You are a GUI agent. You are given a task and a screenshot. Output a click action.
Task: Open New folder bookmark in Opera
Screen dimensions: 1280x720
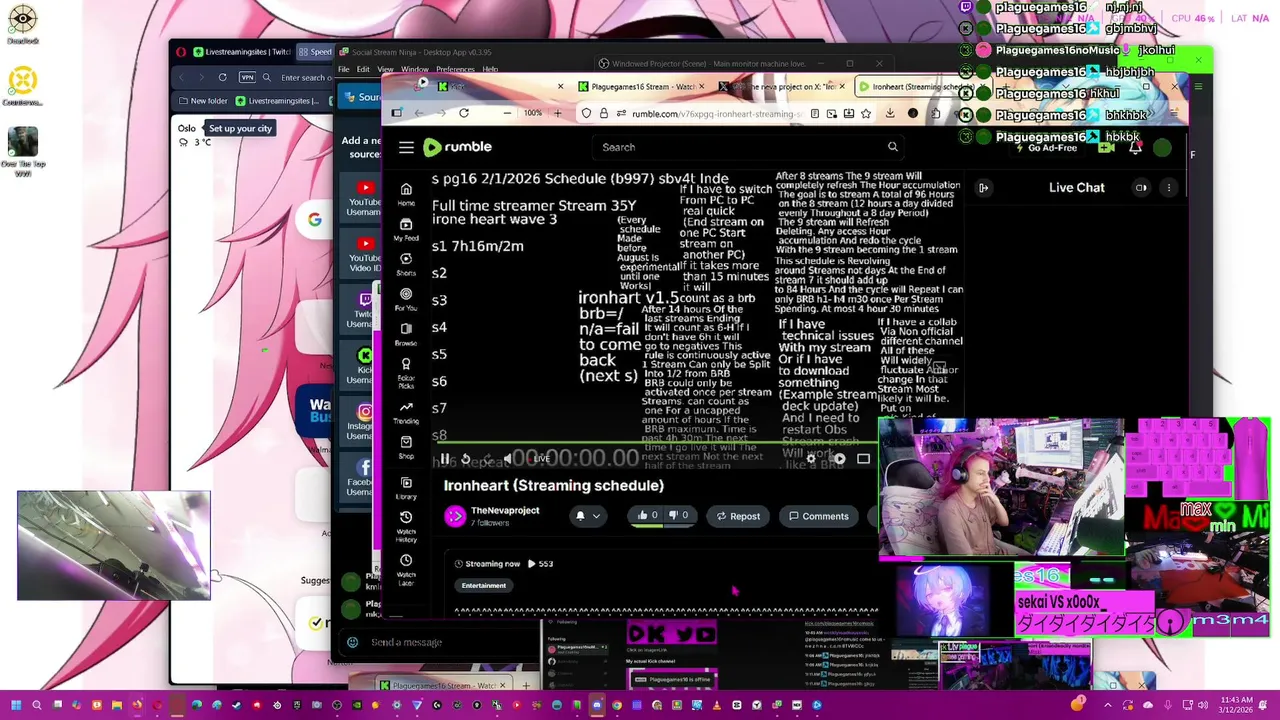(x=203, y=101)
